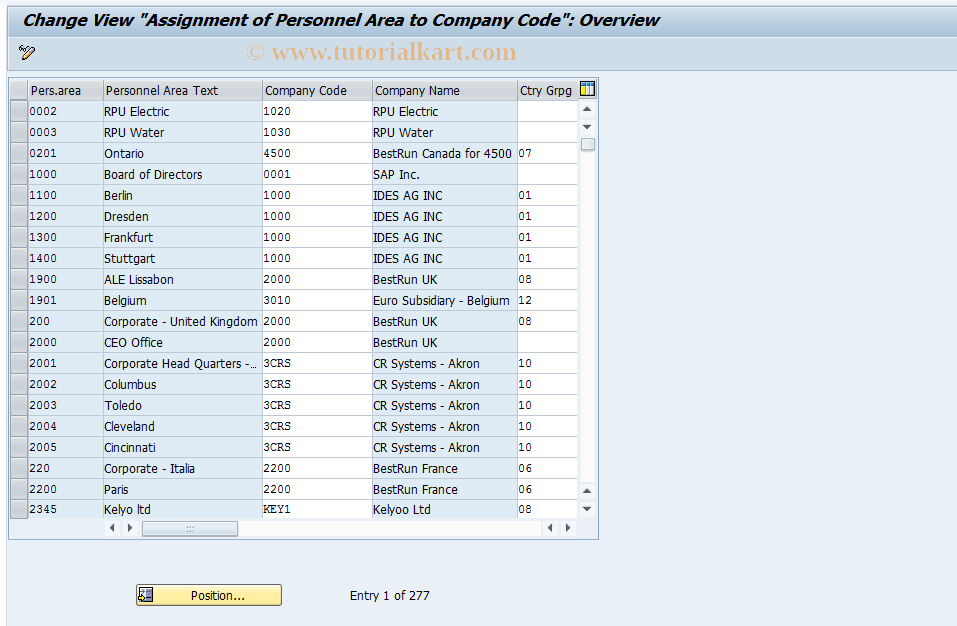Select row selector for Paris row
The height and width of the screenshot is (626, 957).
coord(19,489)
